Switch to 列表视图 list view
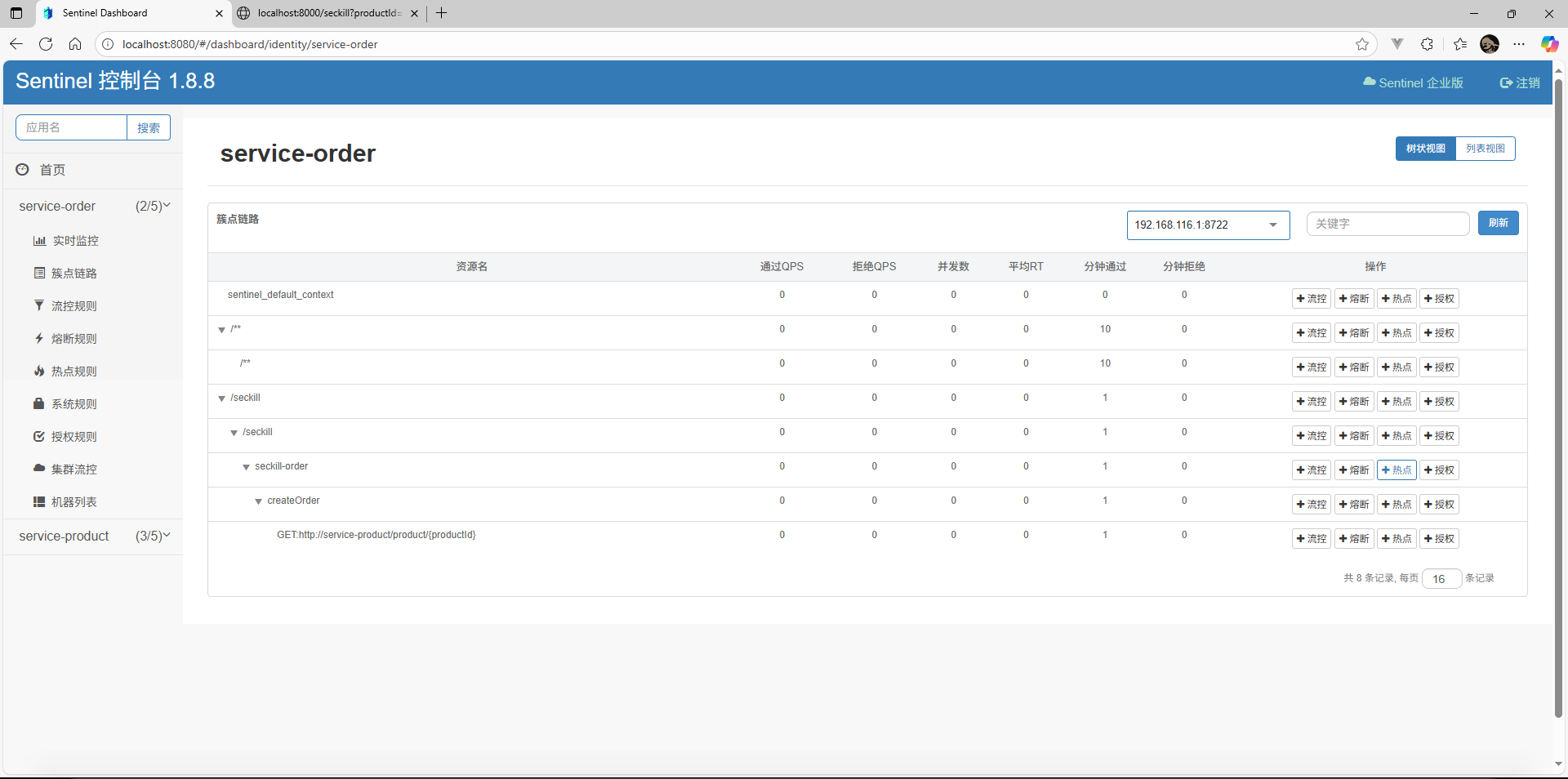The width and height of the screenshot is (1568, 779). pos(1485,149)
